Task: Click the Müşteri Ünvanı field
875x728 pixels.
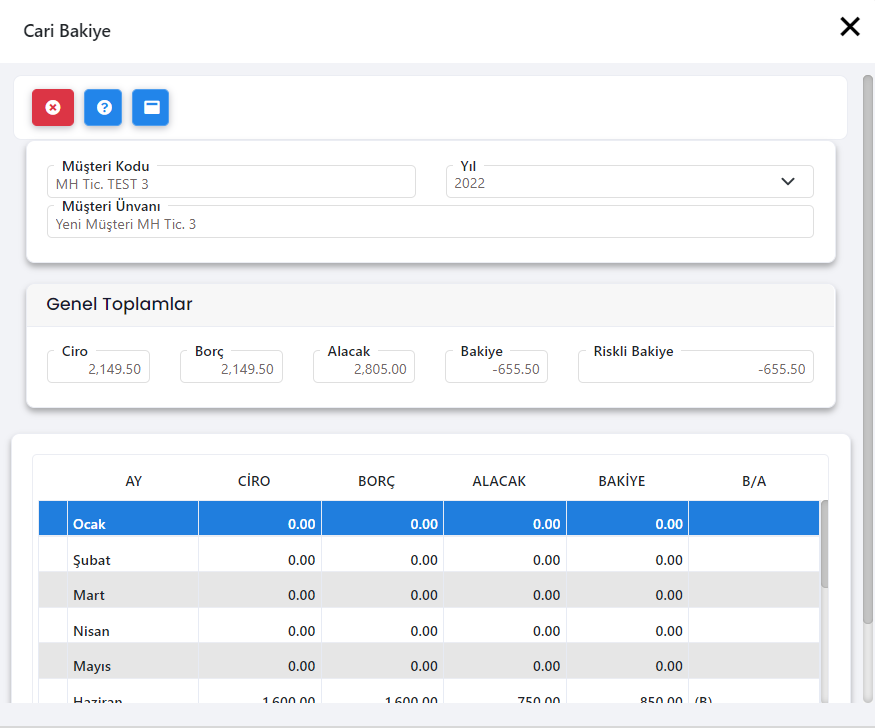Action: click(430, 224)
